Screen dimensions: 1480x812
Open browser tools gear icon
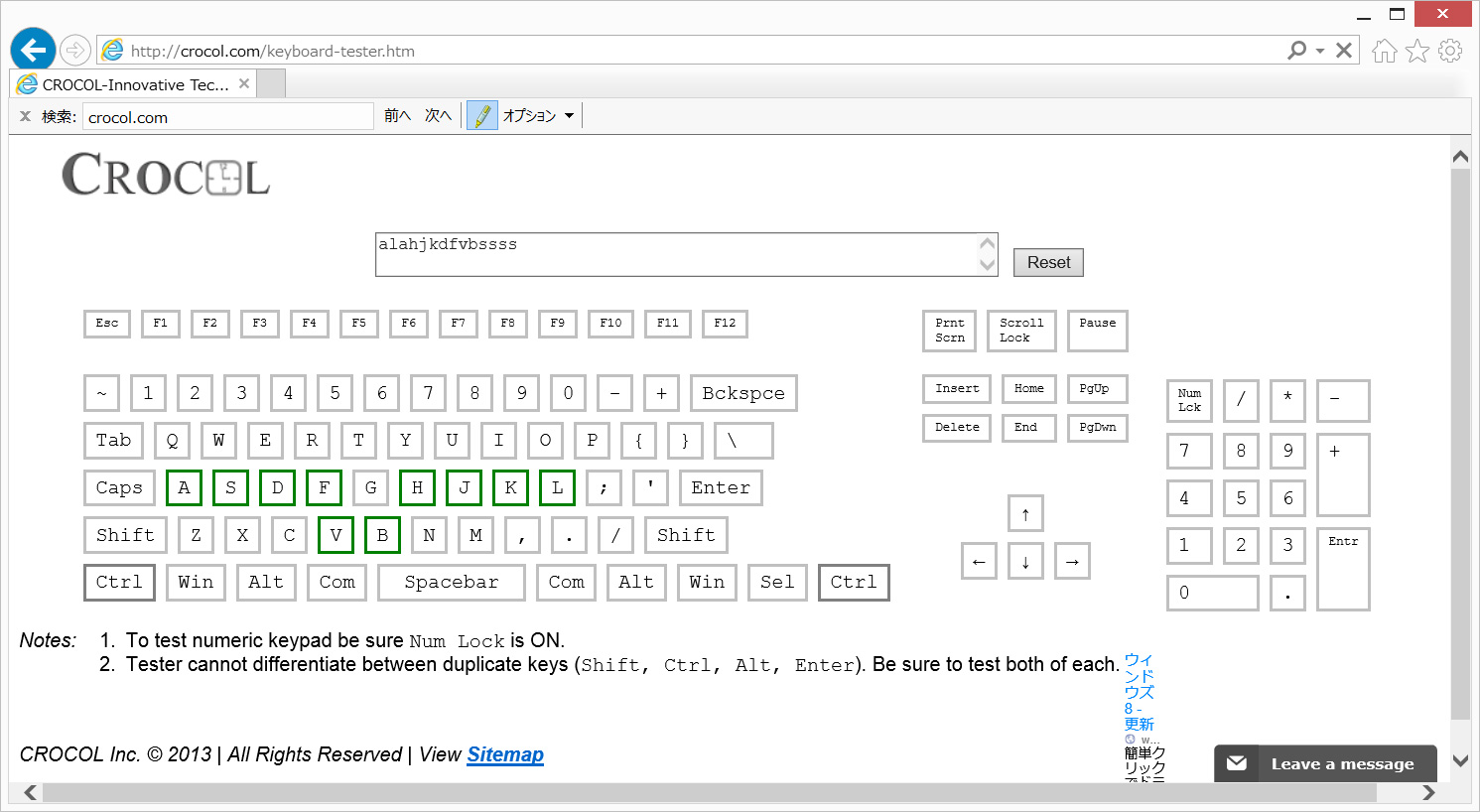(1450, 50)
